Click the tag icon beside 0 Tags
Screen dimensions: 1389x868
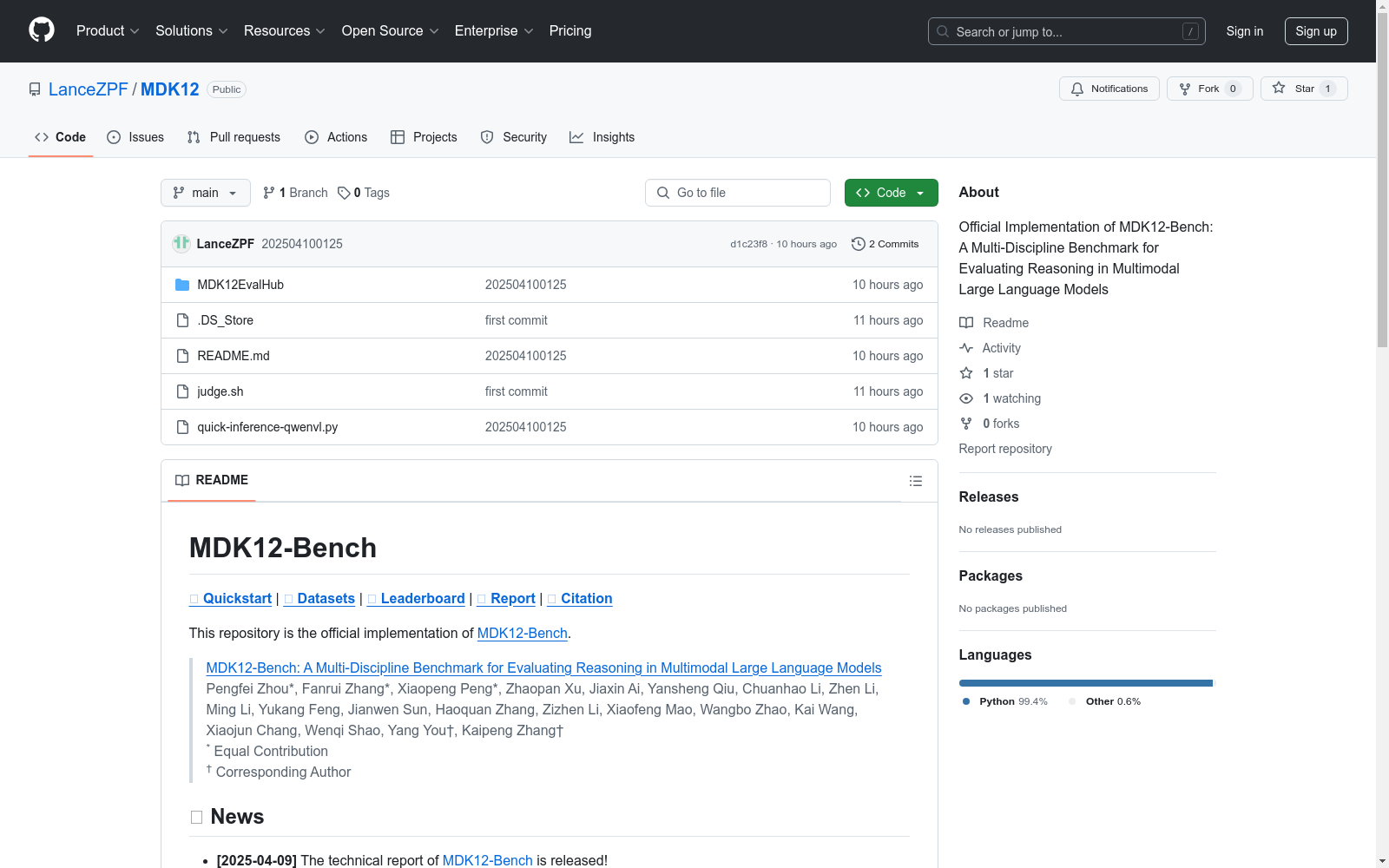click(x=344, y=193)
